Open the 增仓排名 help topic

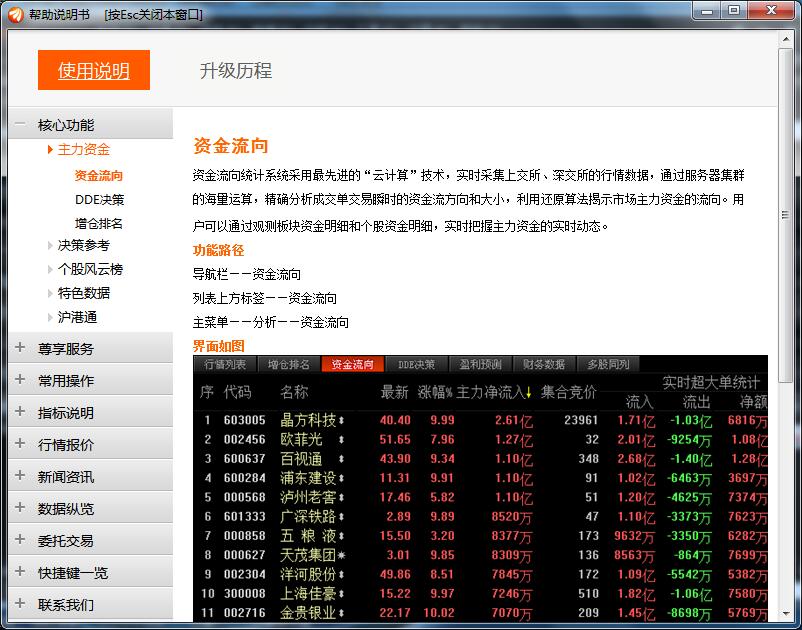pyautogui.click(x=99, y=223)
